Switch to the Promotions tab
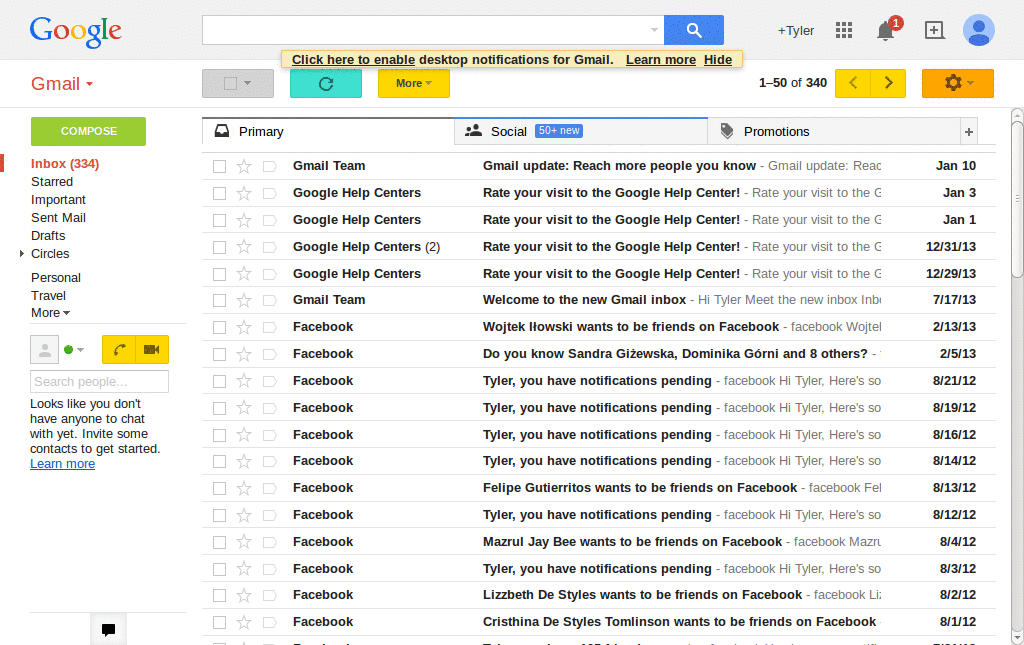Screen dimensions: 1024x645 point(834,132)
